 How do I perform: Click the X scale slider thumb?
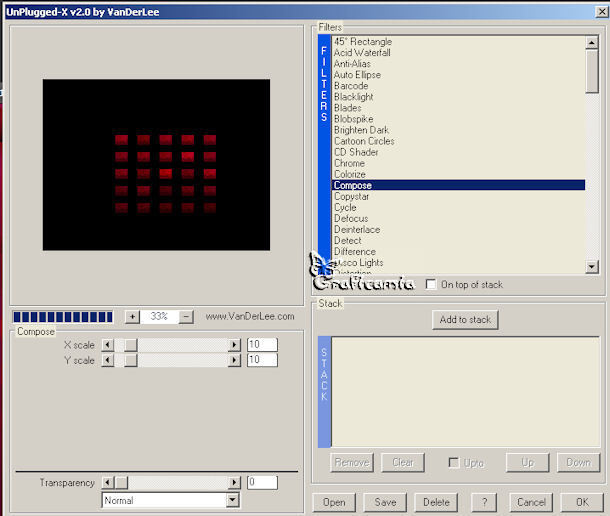[131, 345]
